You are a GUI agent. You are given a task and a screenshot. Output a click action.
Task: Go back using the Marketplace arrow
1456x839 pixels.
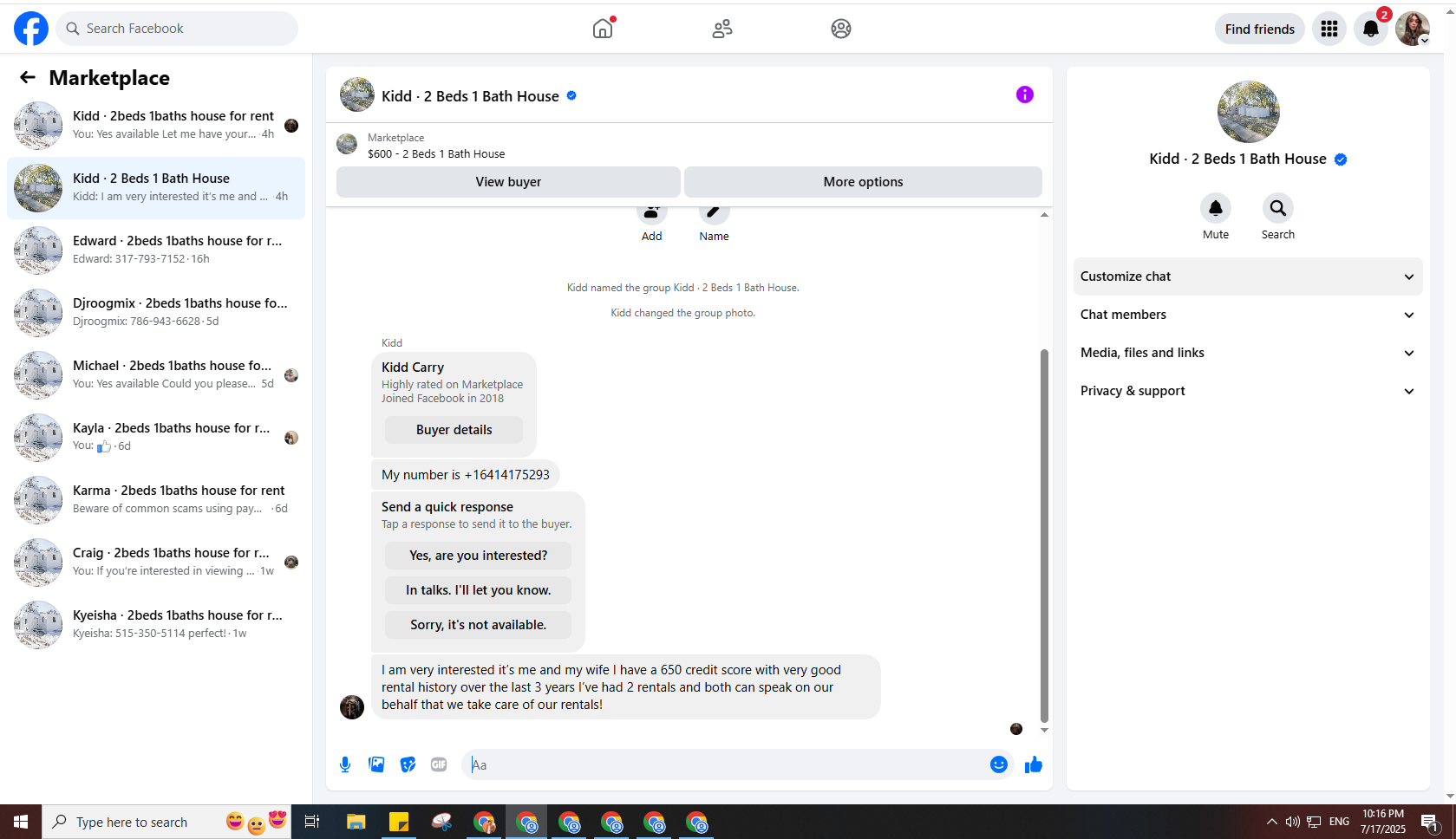click(28, 78)
